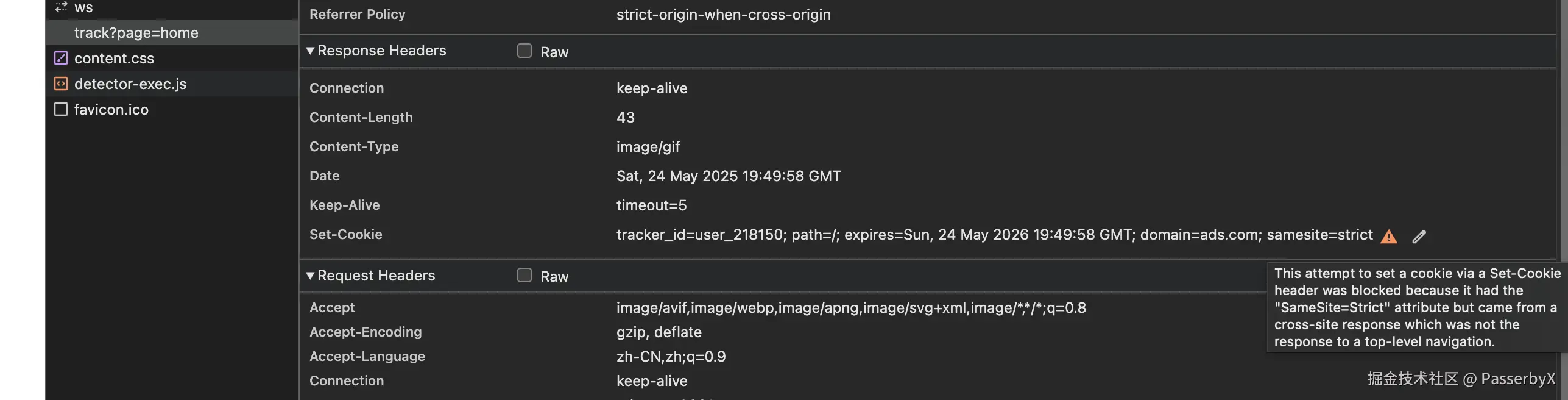
Task: Click the Referrer Policy value
Action: tap(723, 15)
